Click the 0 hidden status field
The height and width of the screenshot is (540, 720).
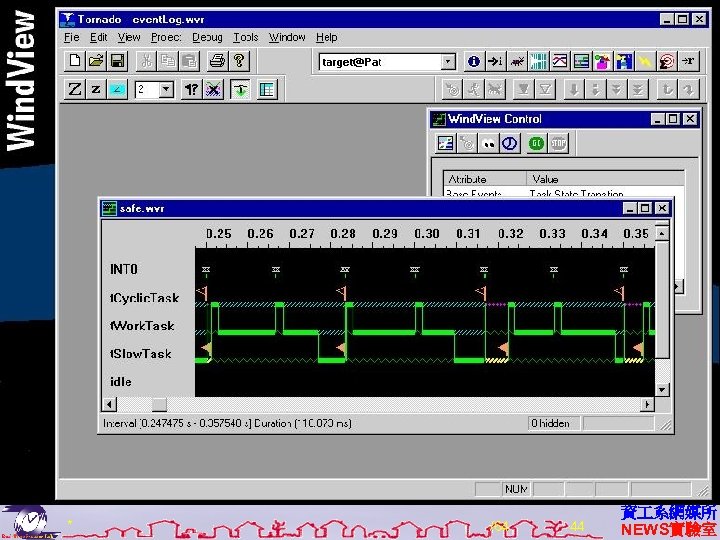point(553,423)
